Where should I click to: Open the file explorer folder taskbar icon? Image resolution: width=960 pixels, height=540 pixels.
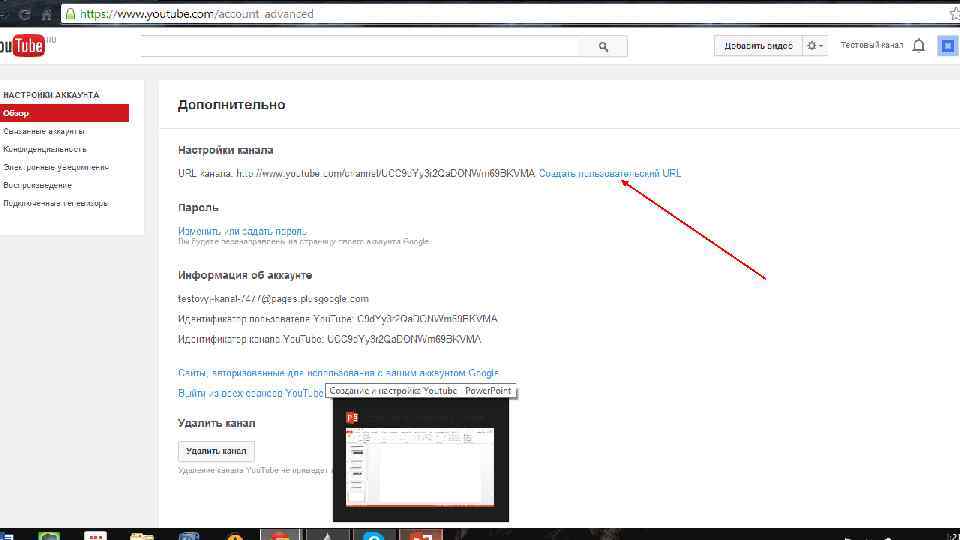coord(141,536)
